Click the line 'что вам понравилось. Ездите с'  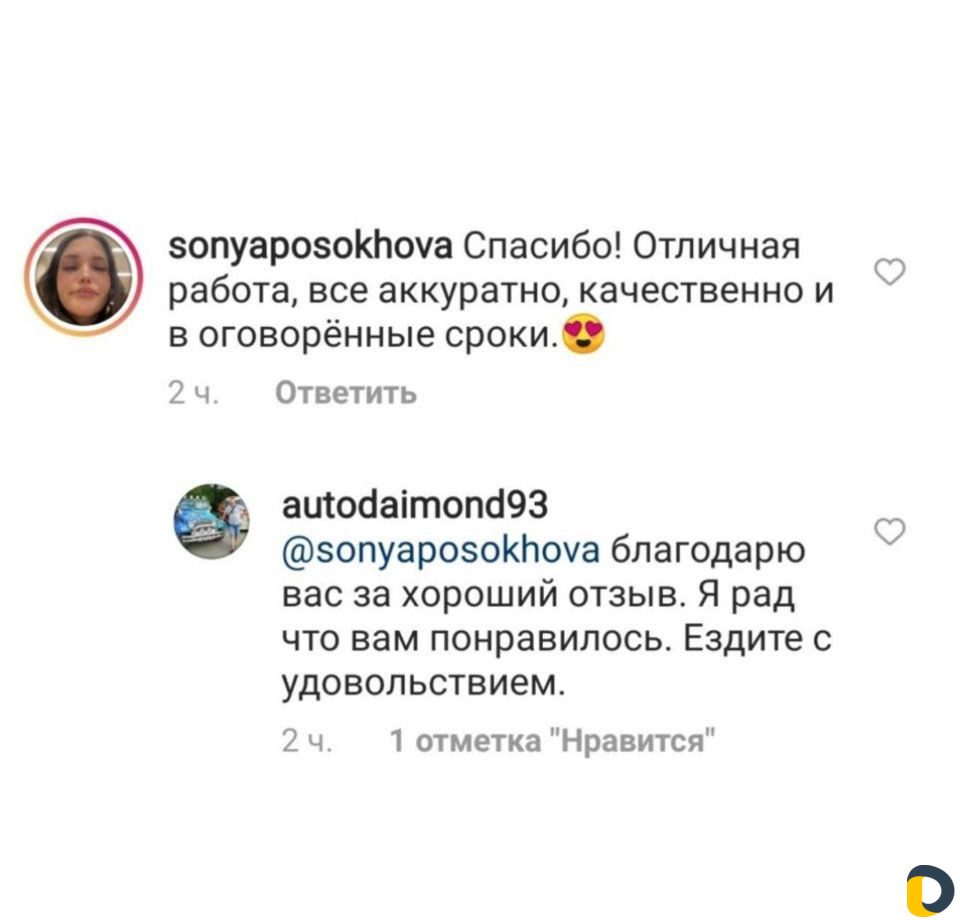557,640
